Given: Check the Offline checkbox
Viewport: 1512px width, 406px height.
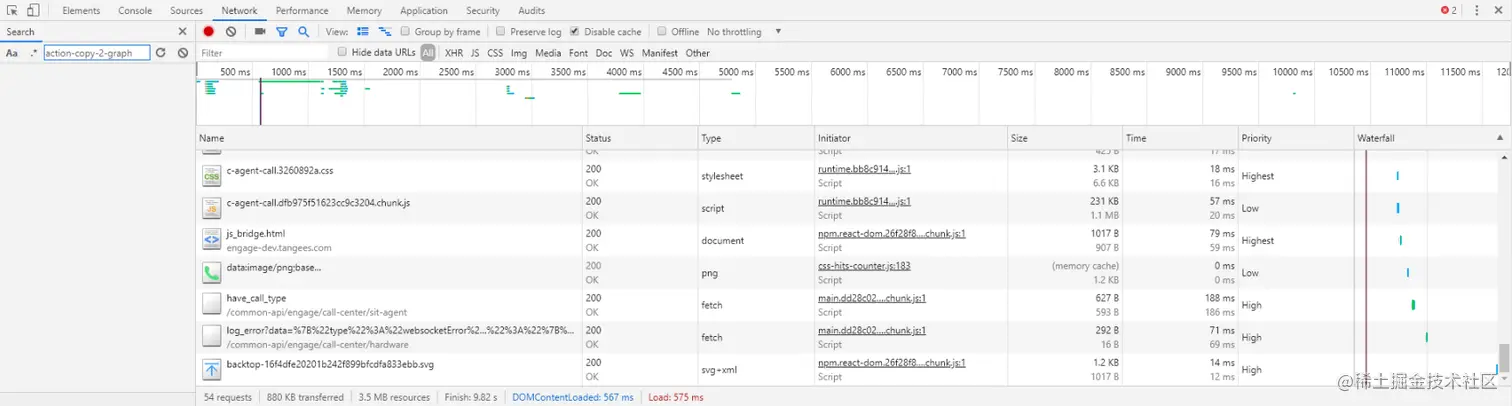Looking at the screenshot, I should pos(661,32).
